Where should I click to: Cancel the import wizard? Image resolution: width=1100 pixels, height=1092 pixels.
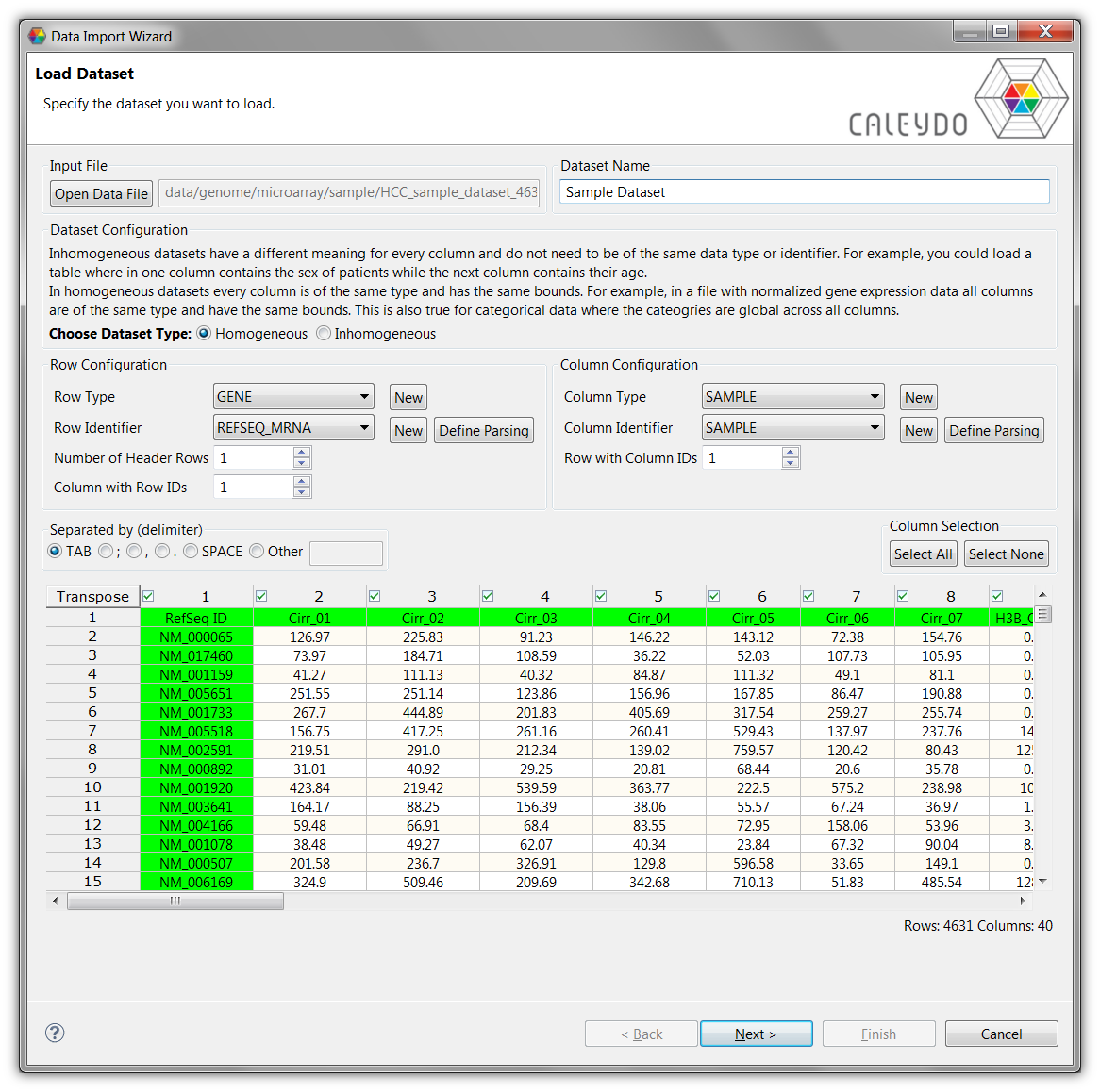pos(1001,1034)
